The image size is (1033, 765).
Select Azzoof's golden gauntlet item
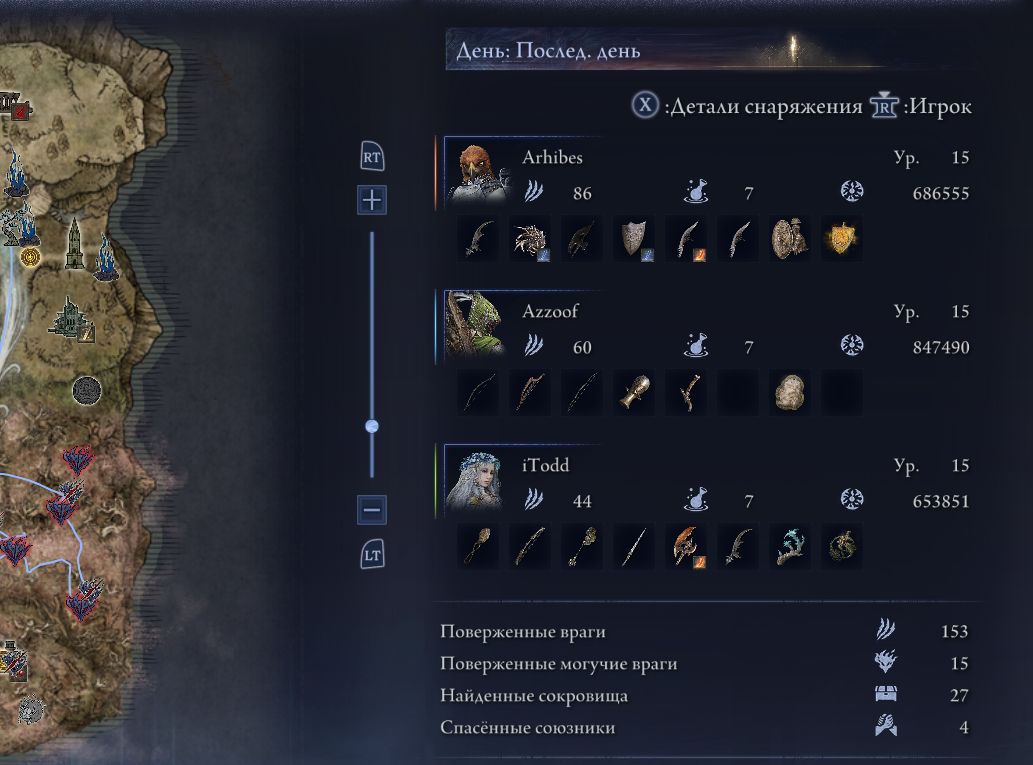pos(634,393)
